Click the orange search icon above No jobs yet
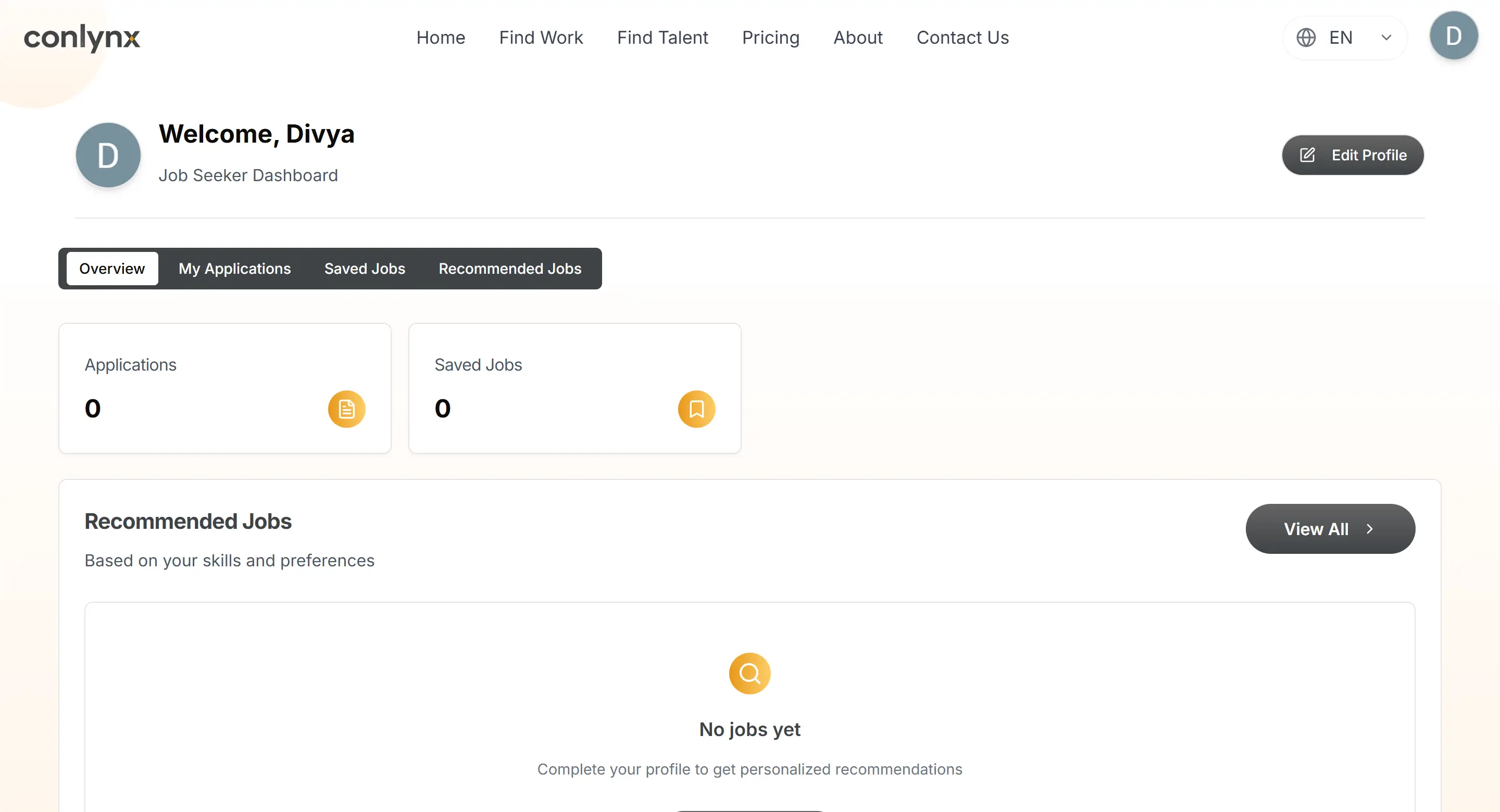The width and height of the screenshot is (1500, 812). (x=749, y=674)
